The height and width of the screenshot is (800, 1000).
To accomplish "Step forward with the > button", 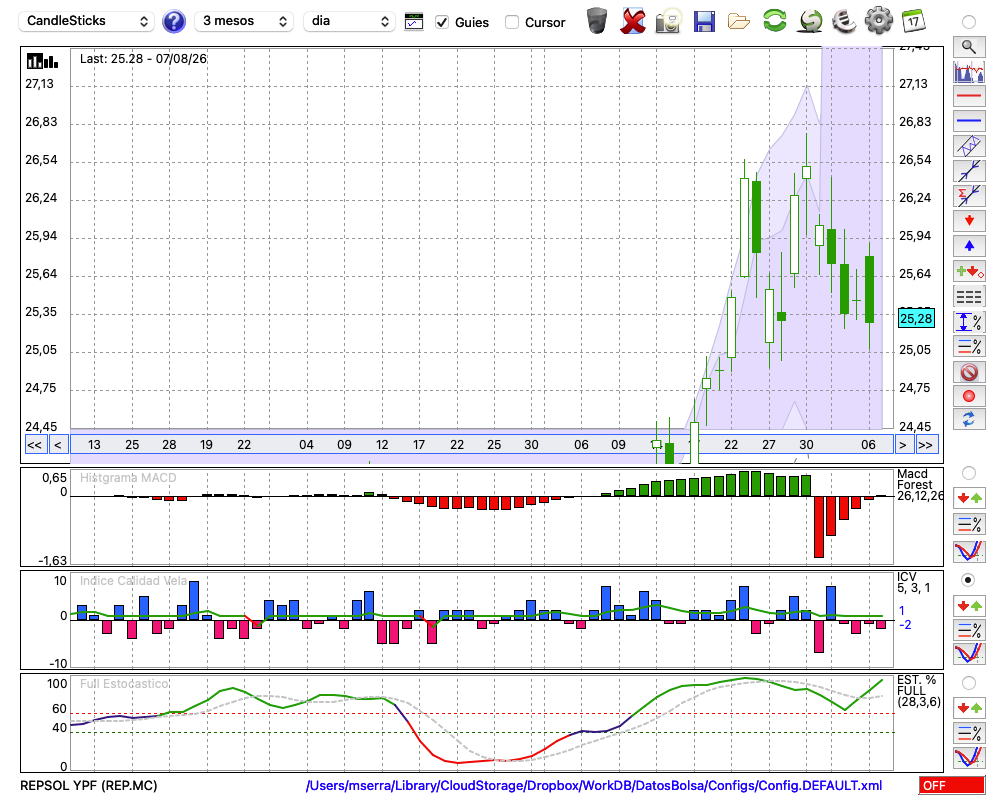I will (x=902, y=445).
